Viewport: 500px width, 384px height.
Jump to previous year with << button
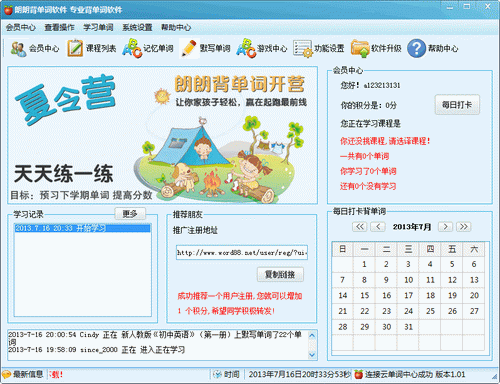(x=360, y=227)
